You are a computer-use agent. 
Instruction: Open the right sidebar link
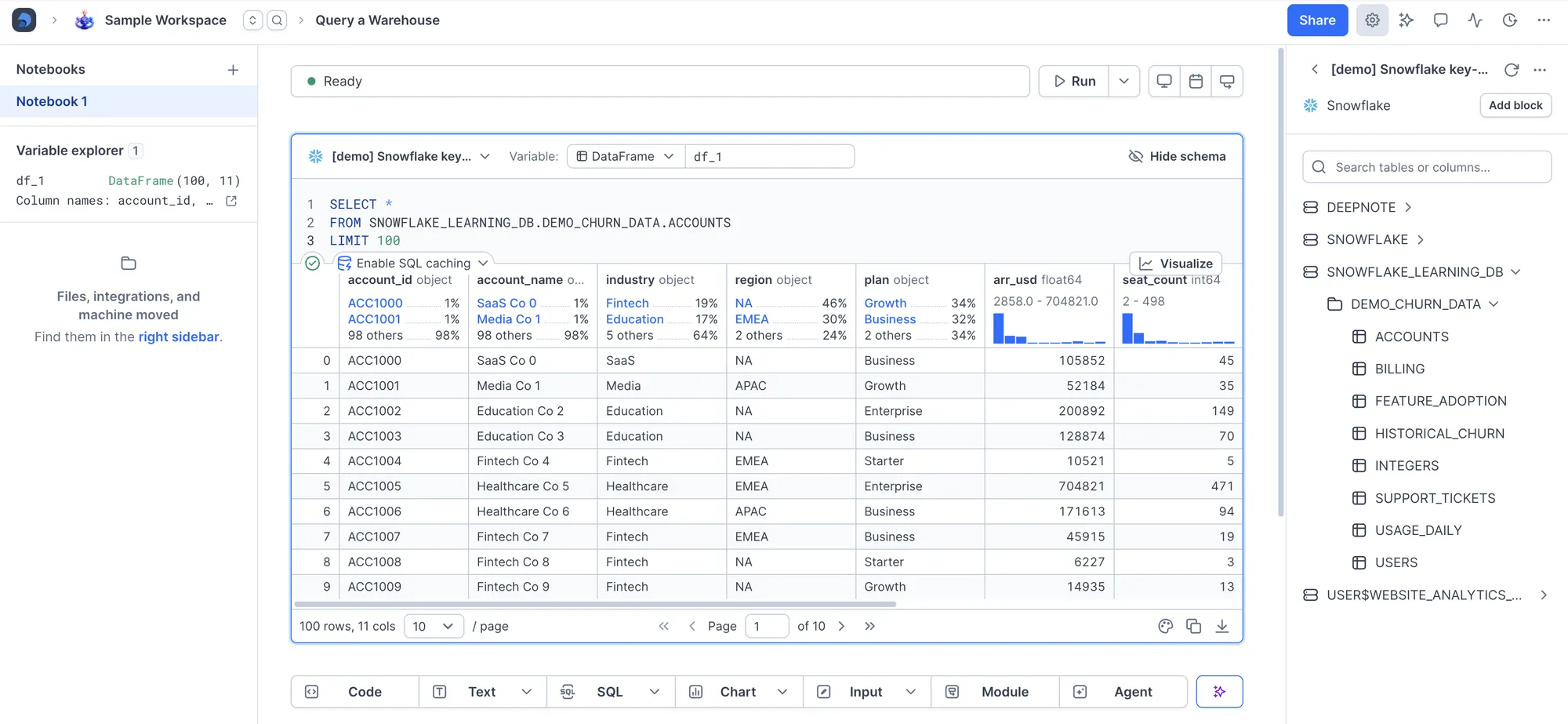click(x=179, y=337)
